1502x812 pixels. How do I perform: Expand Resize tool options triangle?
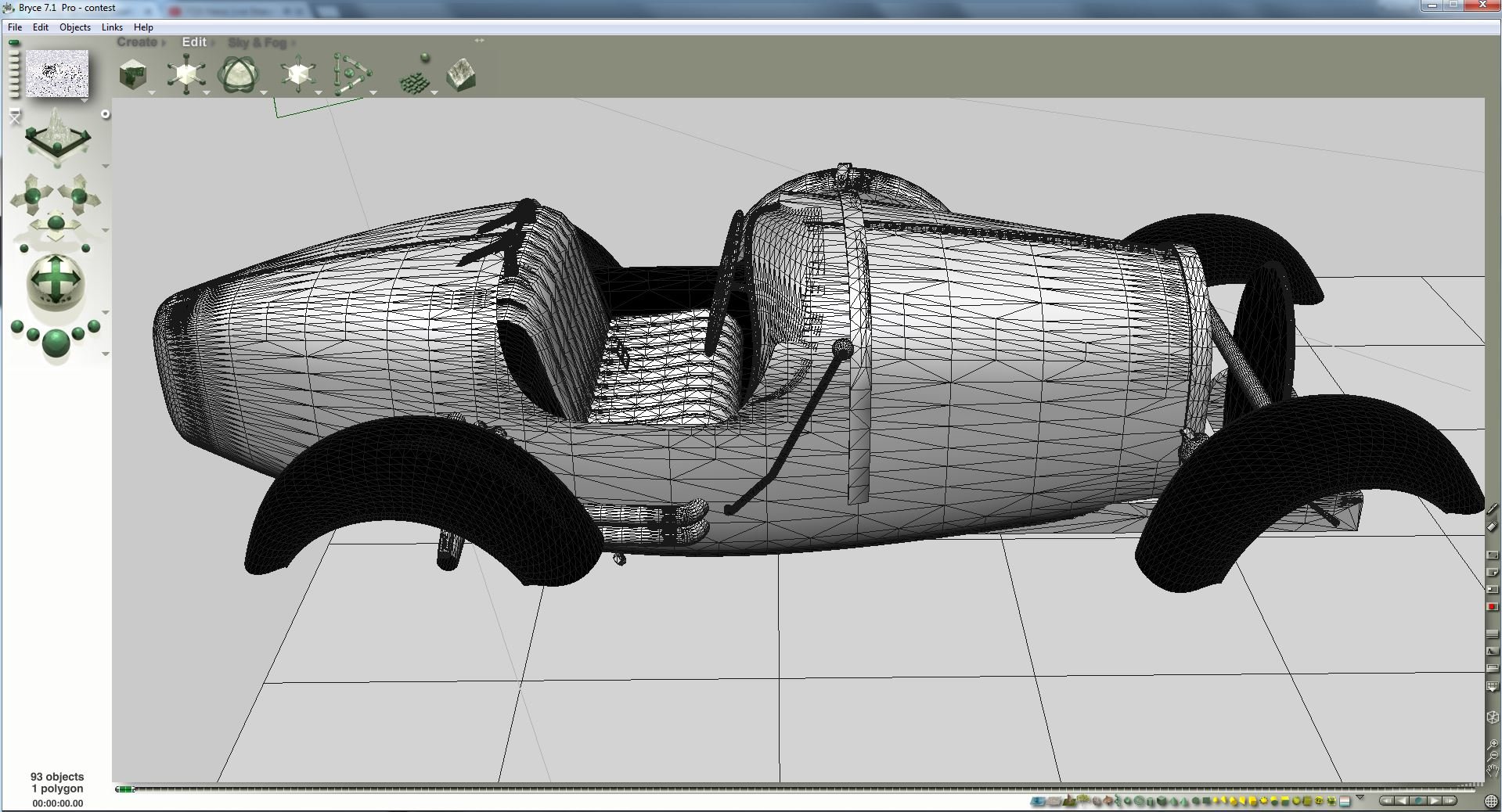(207, 93)
